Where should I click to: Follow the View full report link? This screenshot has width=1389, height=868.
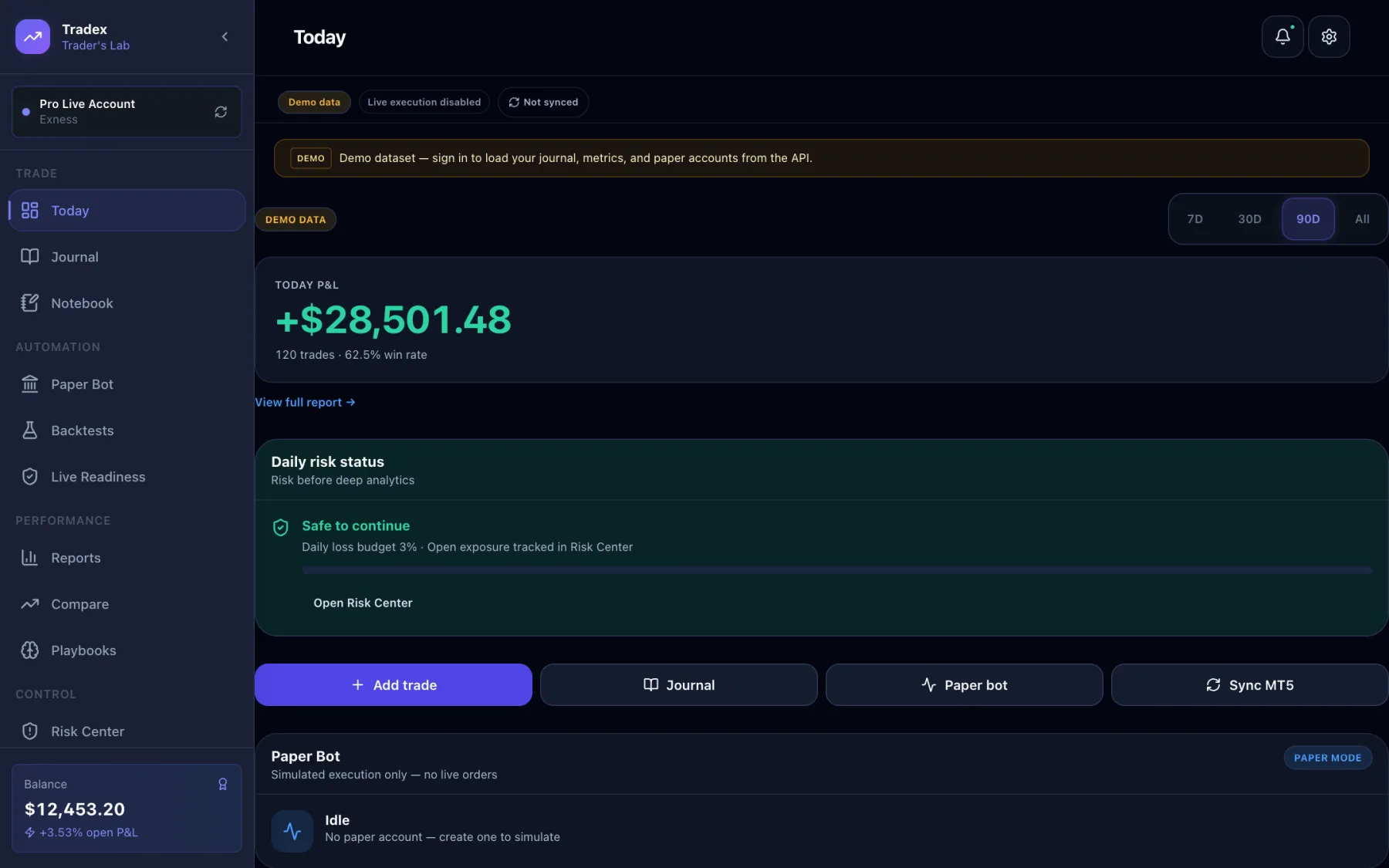305,403
